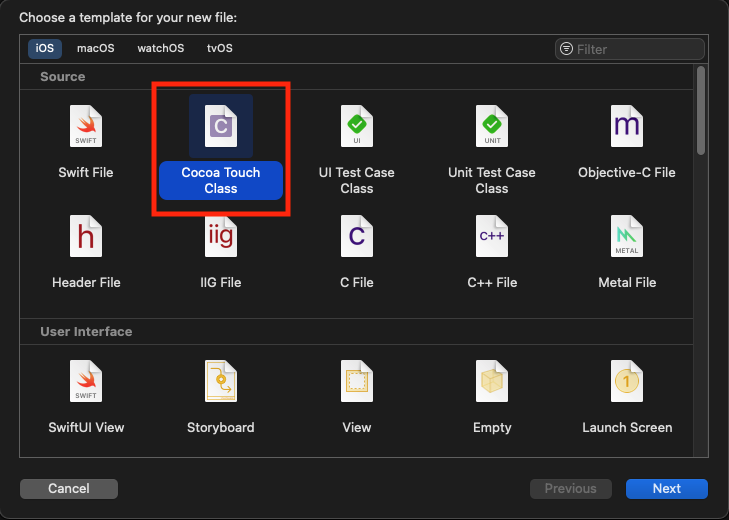The width and height of the screenshot is (729, 520).
Task: Click the "Storyboard" label
Action: tap(221, 427)
